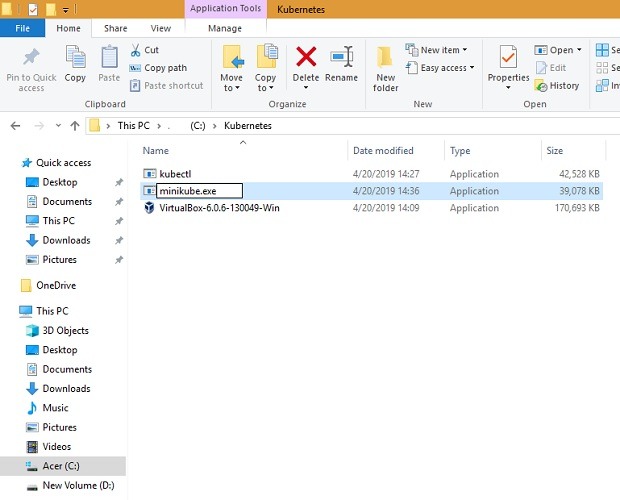620x500 pixels.
Task: Click the Copy icon in Clipboard group
Action: click(75, 58)
